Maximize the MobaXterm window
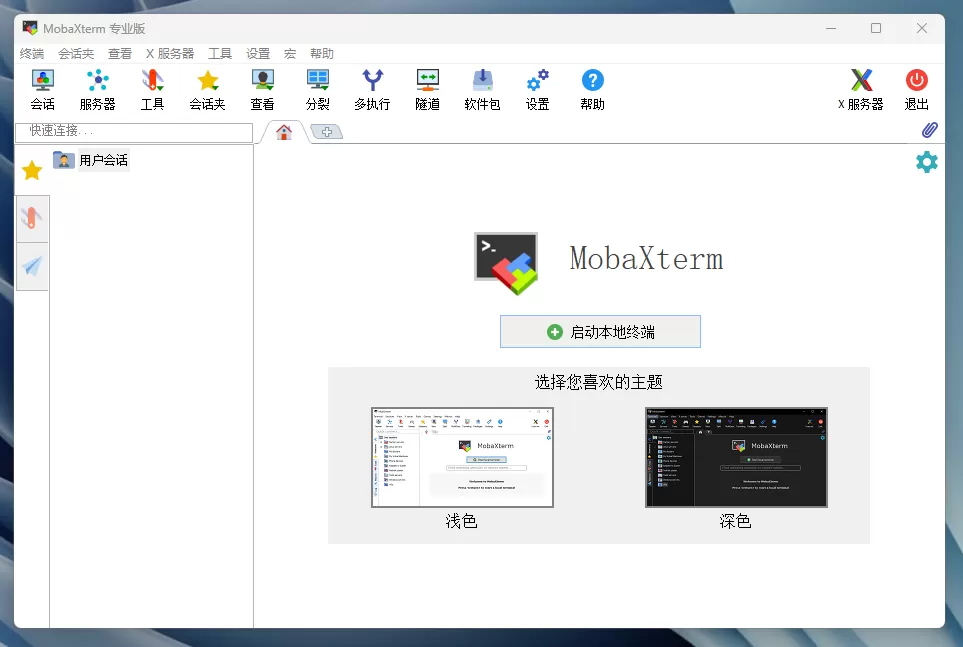The width and height of the screenshot is (963, 647). click(876, 28)
